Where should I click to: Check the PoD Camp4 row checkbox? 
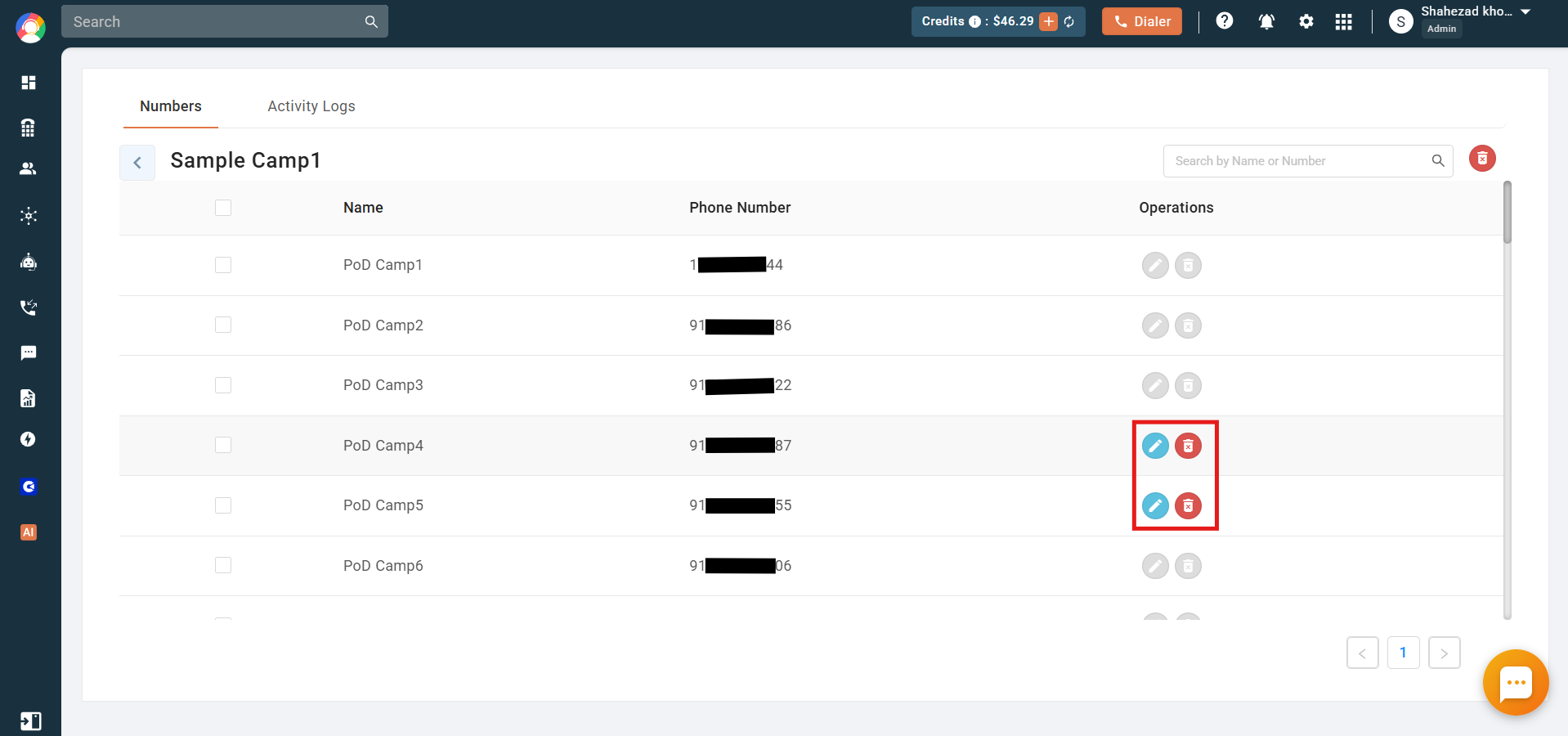(x=223, y=445)
